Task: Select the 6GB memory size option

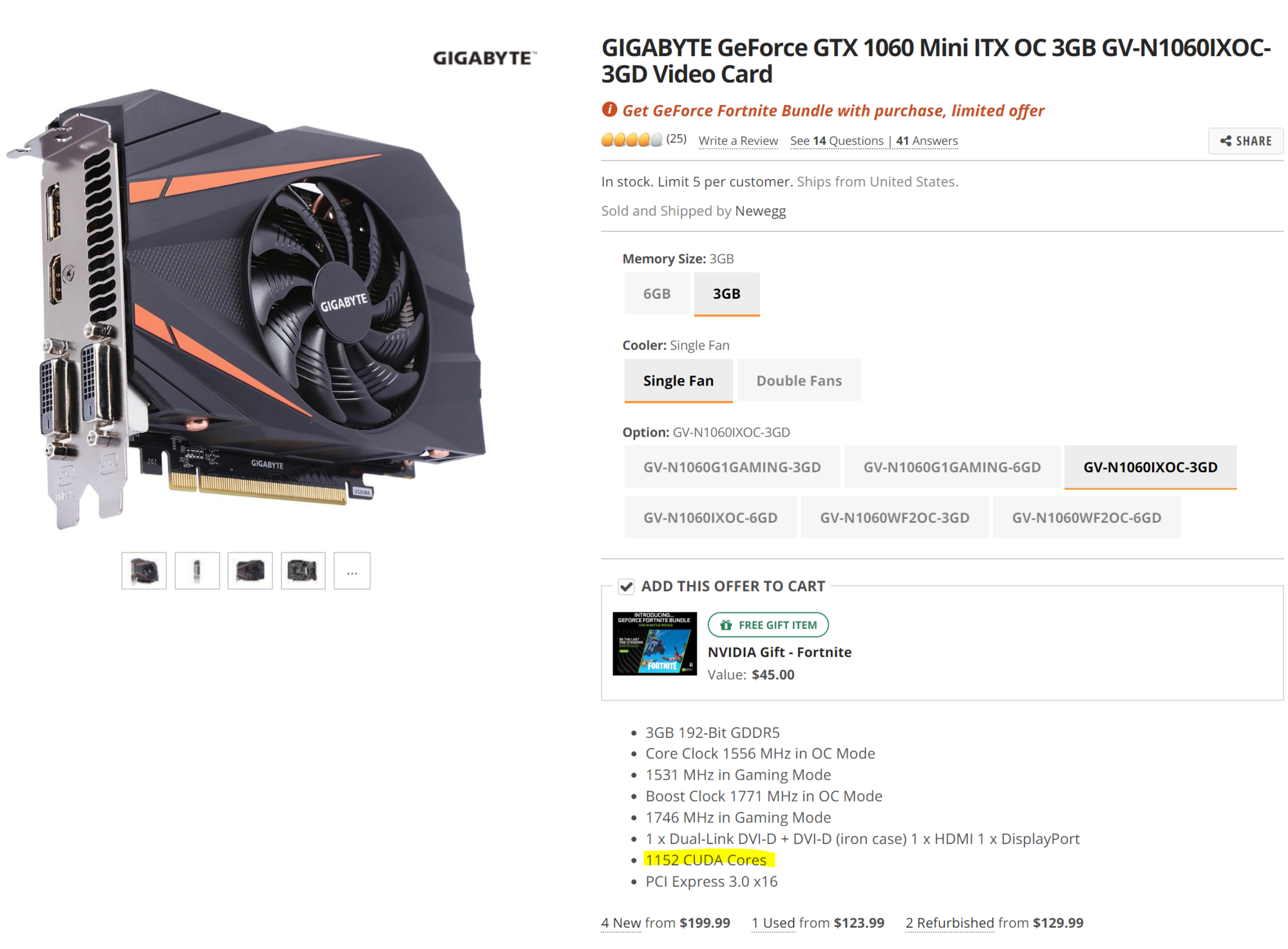Action: coord(657,294)
